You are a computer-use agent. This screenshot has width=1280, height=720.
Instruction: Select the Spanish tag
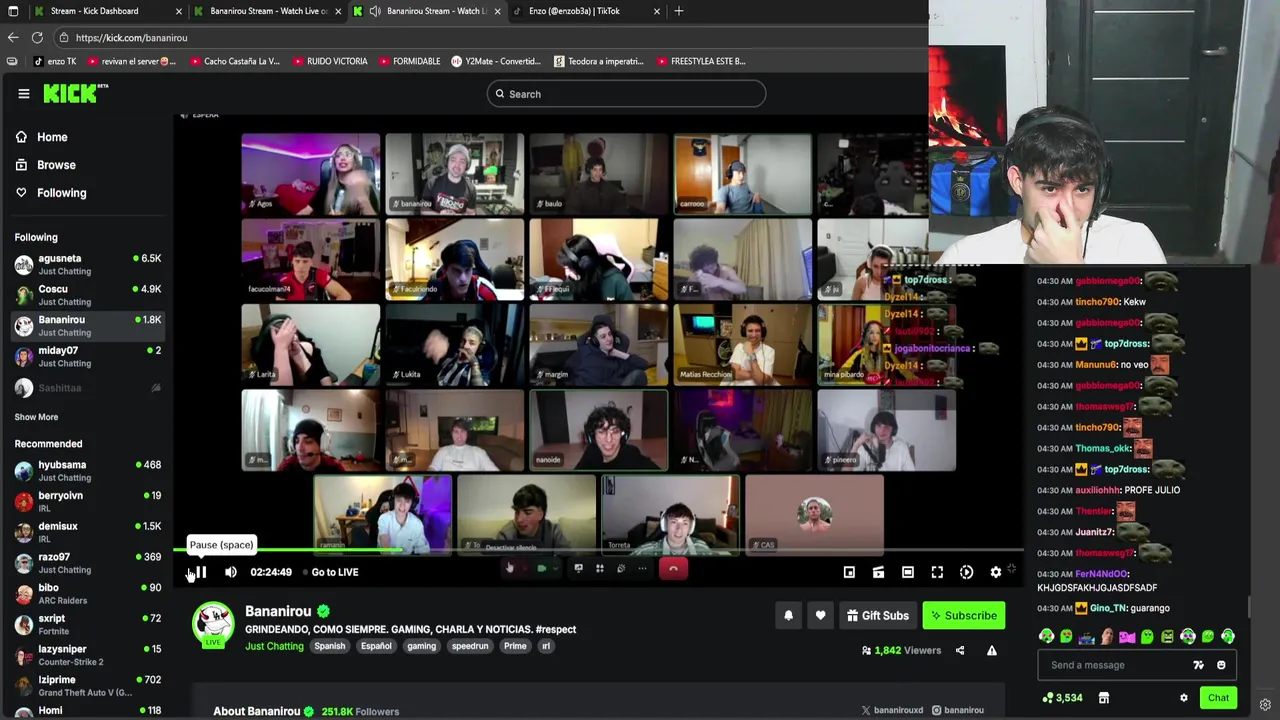[329, 646]
